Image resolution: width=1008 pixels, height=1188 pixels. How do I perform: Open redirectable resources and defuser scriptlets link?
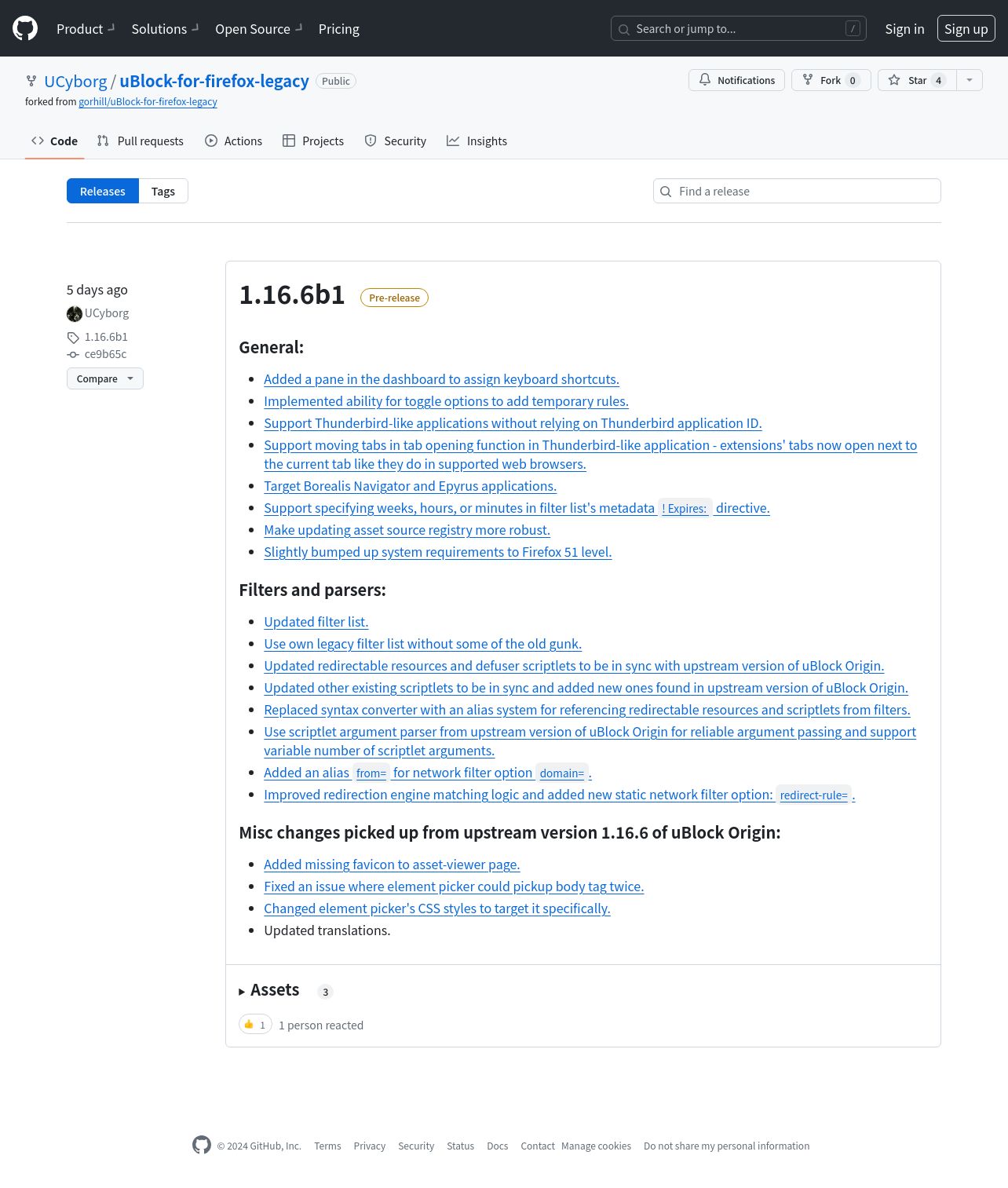(574, 666)
